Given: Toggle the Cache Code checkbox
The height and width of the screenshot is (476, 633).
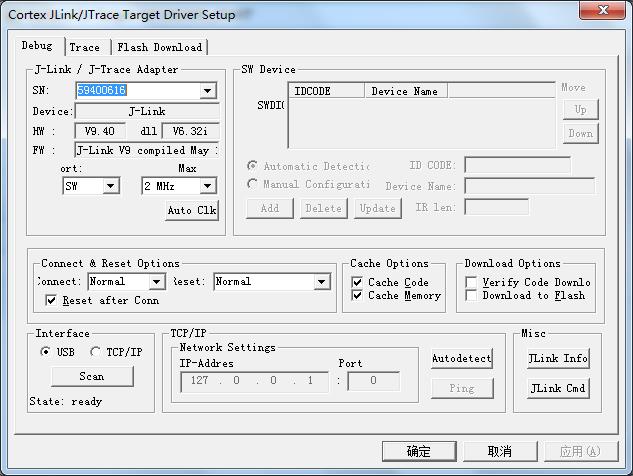Looking at the screenshot, I should [357, 282].
